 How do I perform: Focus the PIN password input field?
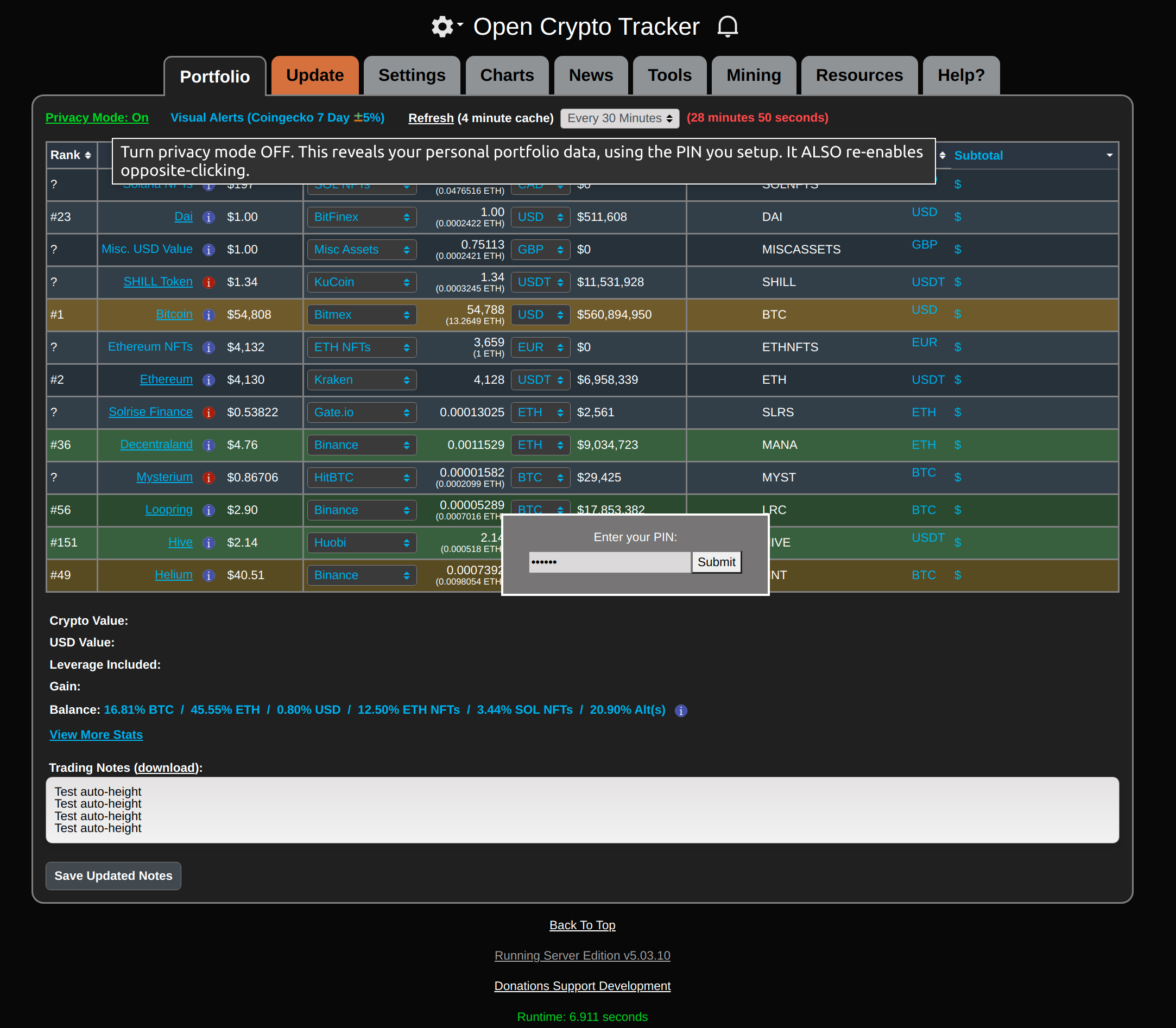point(610,562)
